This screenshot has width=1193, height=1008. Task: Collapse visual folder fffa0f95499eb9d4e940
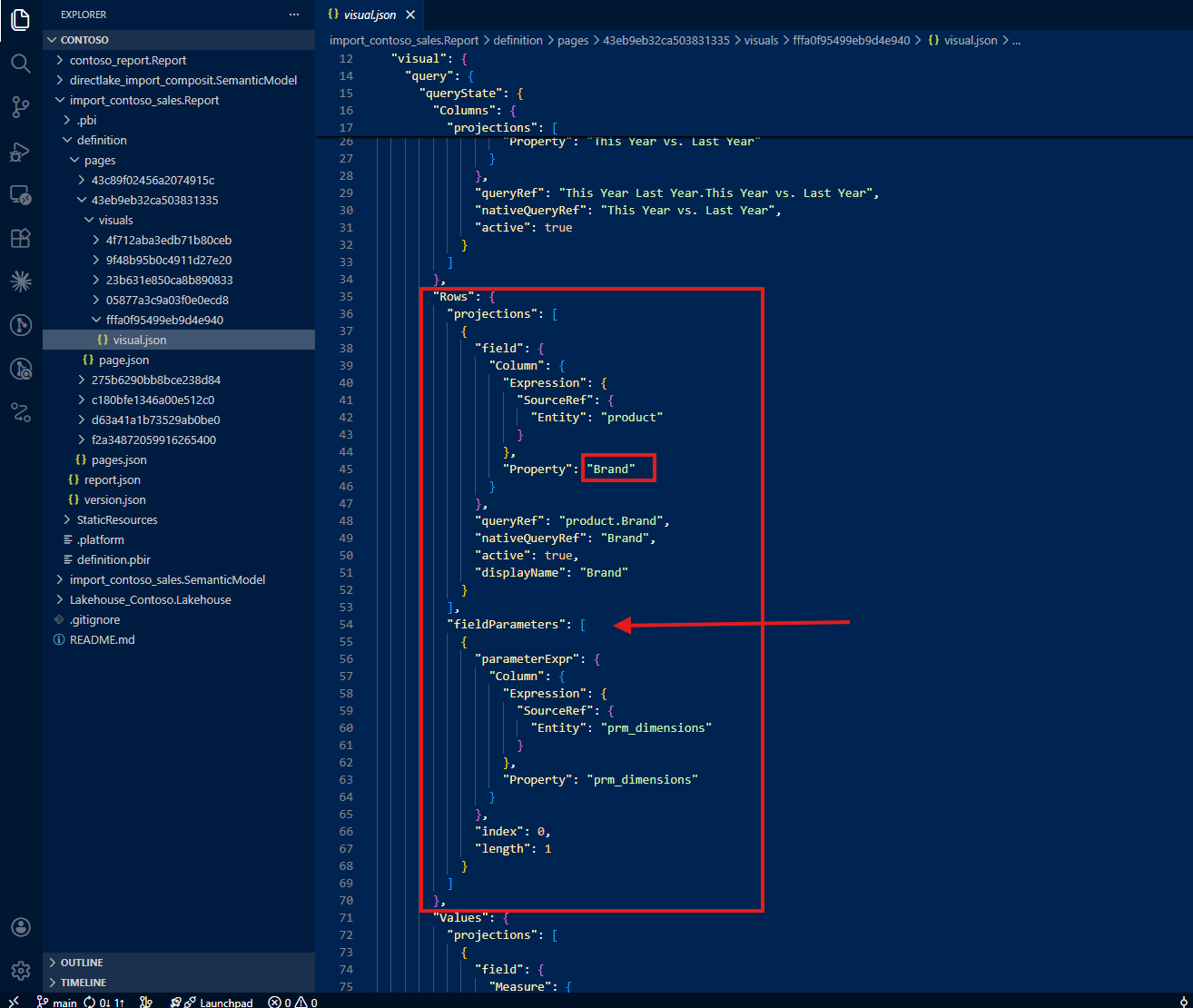tap(179, 320)
